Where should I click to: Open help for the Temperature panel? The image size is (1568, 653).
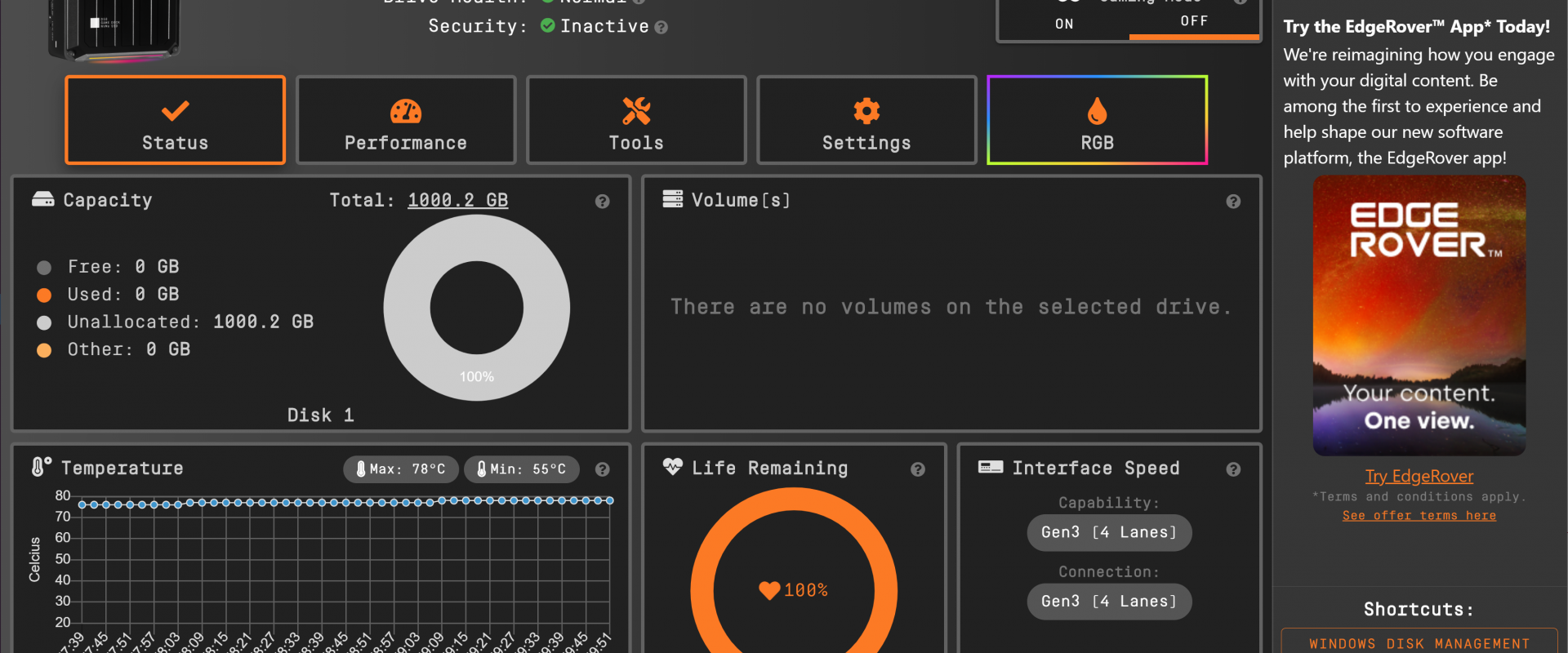tap(602, 469)
